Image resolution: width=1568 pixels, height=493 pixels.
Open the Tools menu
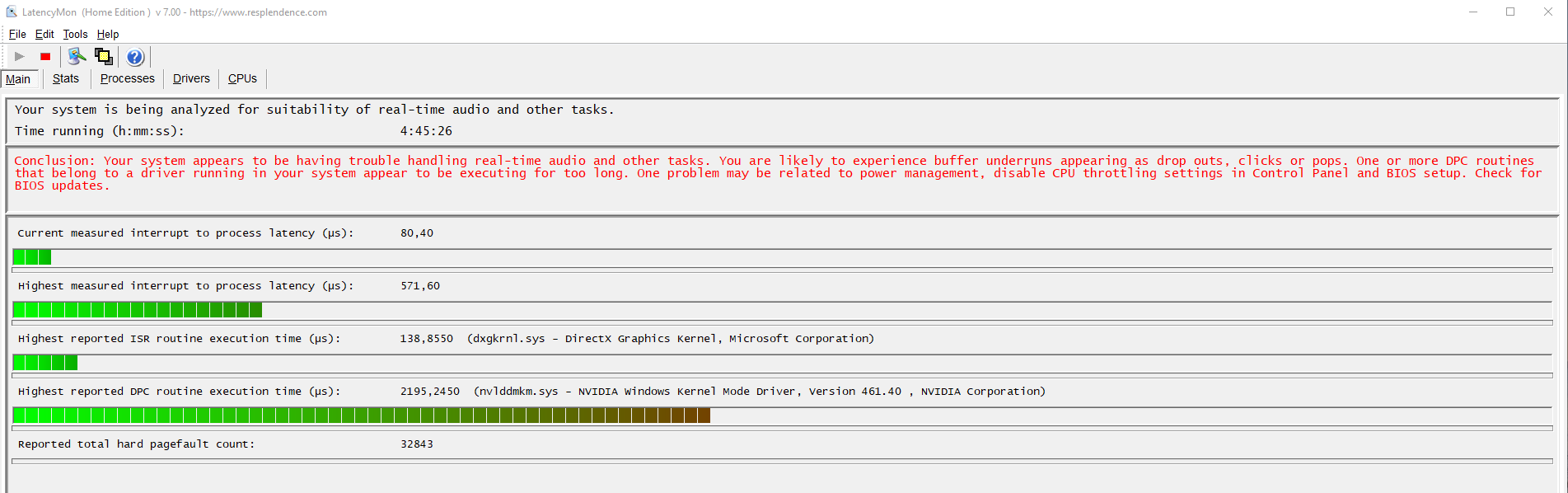[75, 34]
